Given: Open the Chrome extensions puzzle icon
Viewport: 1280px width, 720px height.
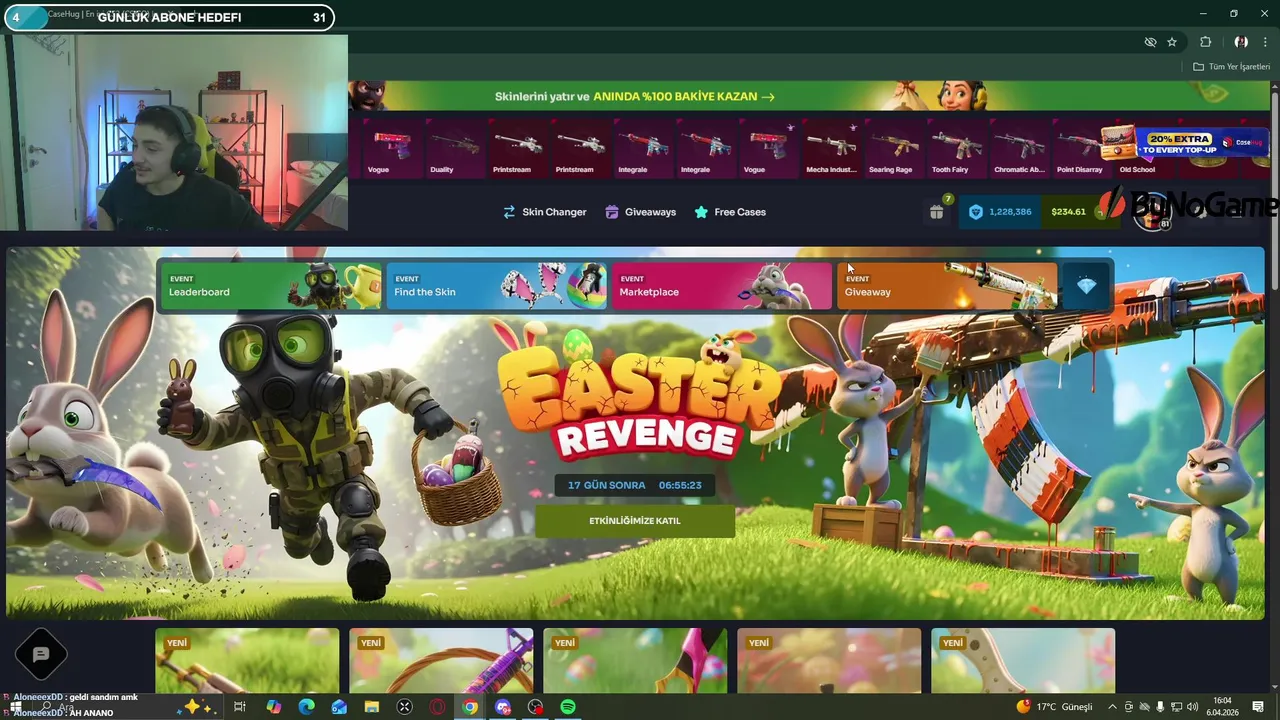Looking at the screenshot, I should point(1205,42).
